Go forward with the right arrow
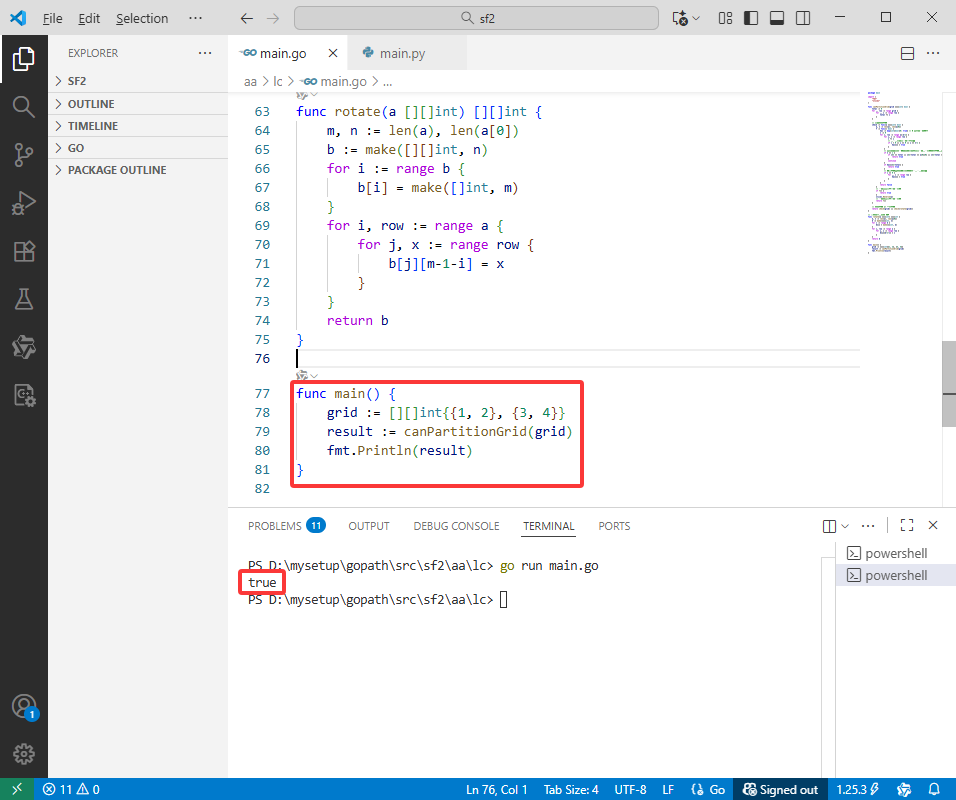The height and width of the screenshot is (800, 956). [x=273, y=18]
